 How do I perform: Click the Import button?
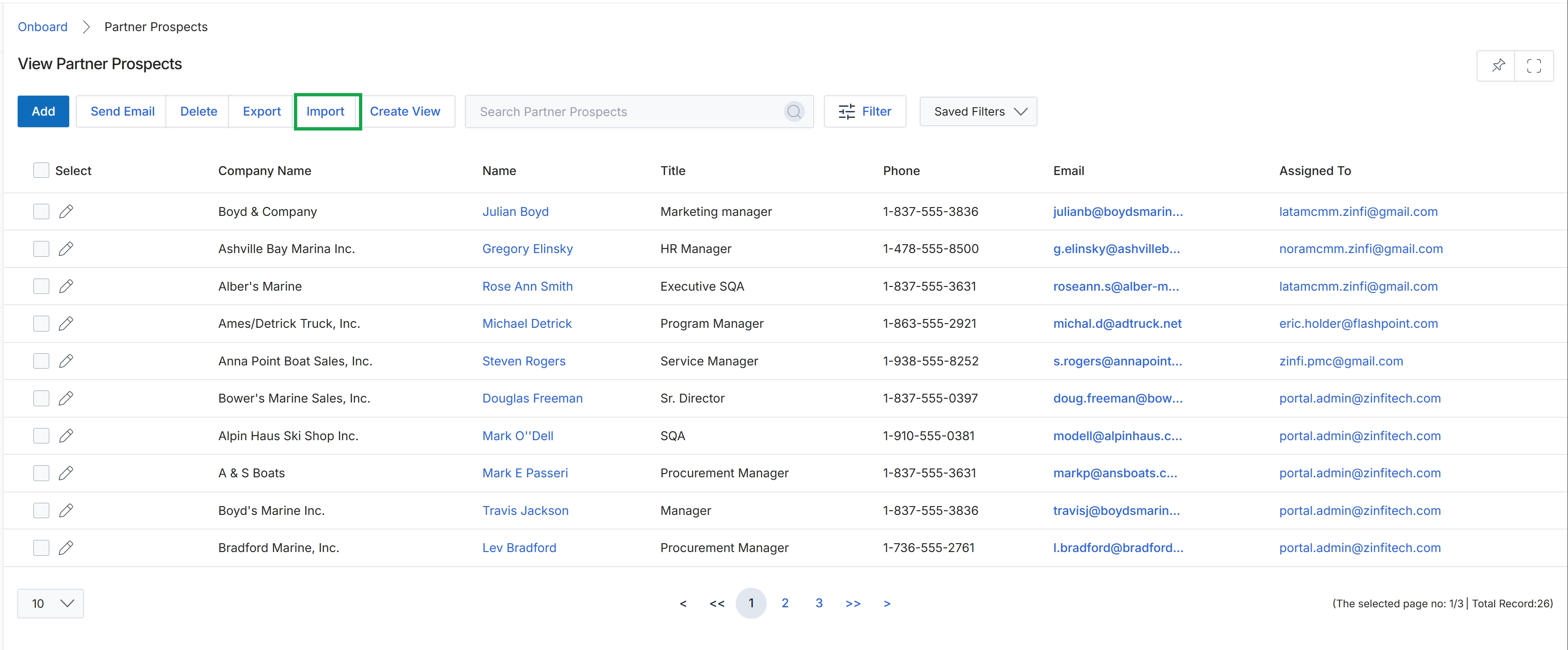[325, 111]
